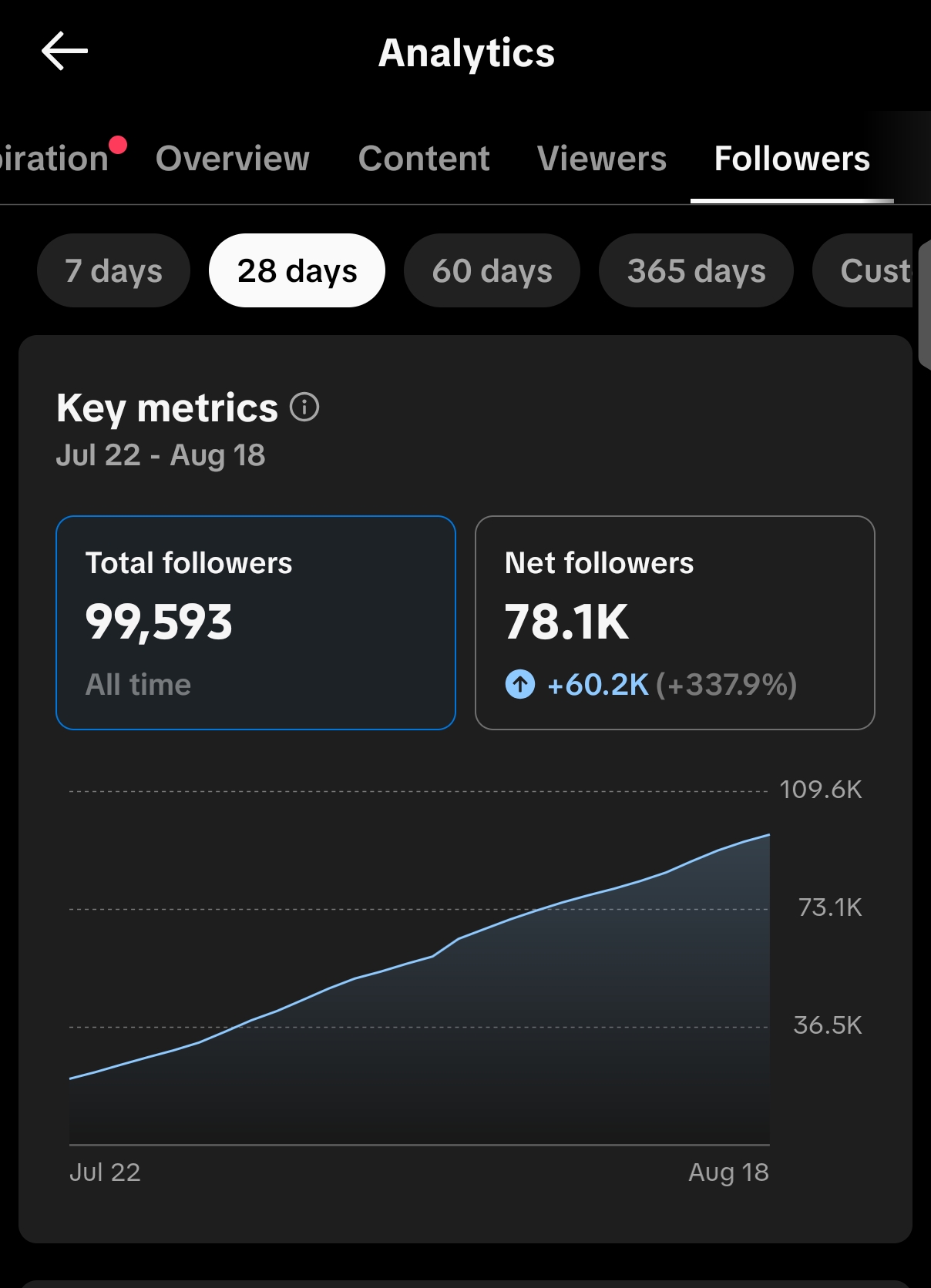Open the Key metrics info icon
This screenshot has height=1288, width=931.
tap(304, 407)
